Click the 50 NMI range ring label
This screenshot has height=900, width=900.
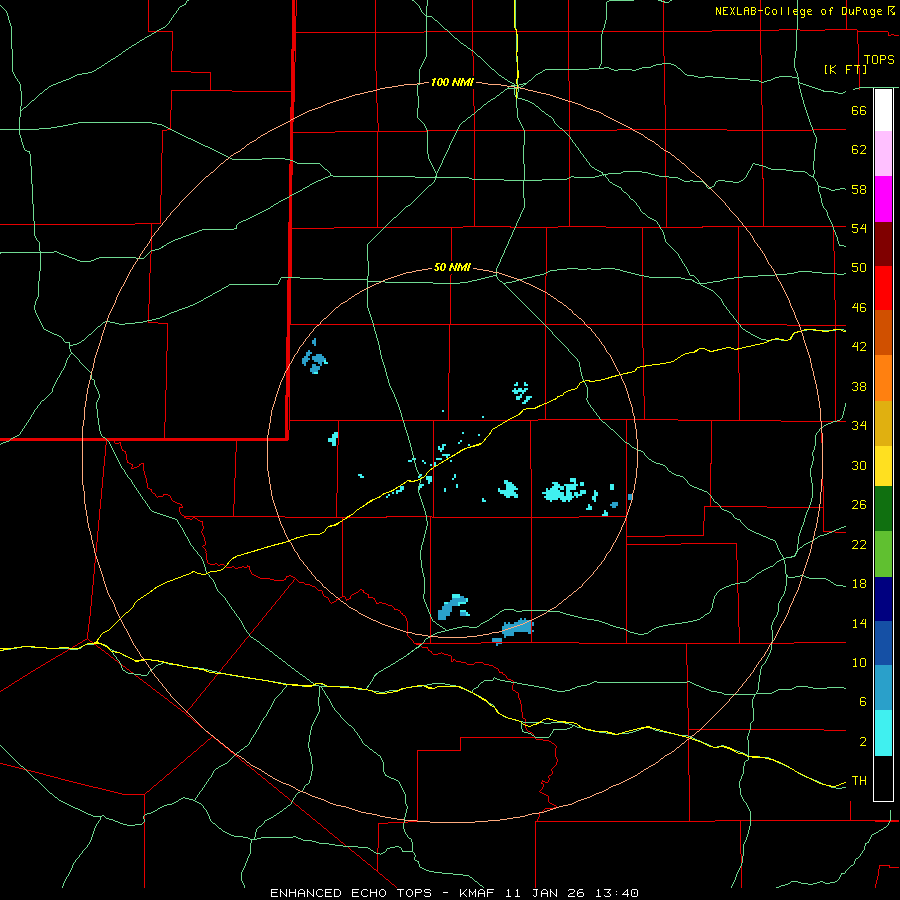(452, 267)
